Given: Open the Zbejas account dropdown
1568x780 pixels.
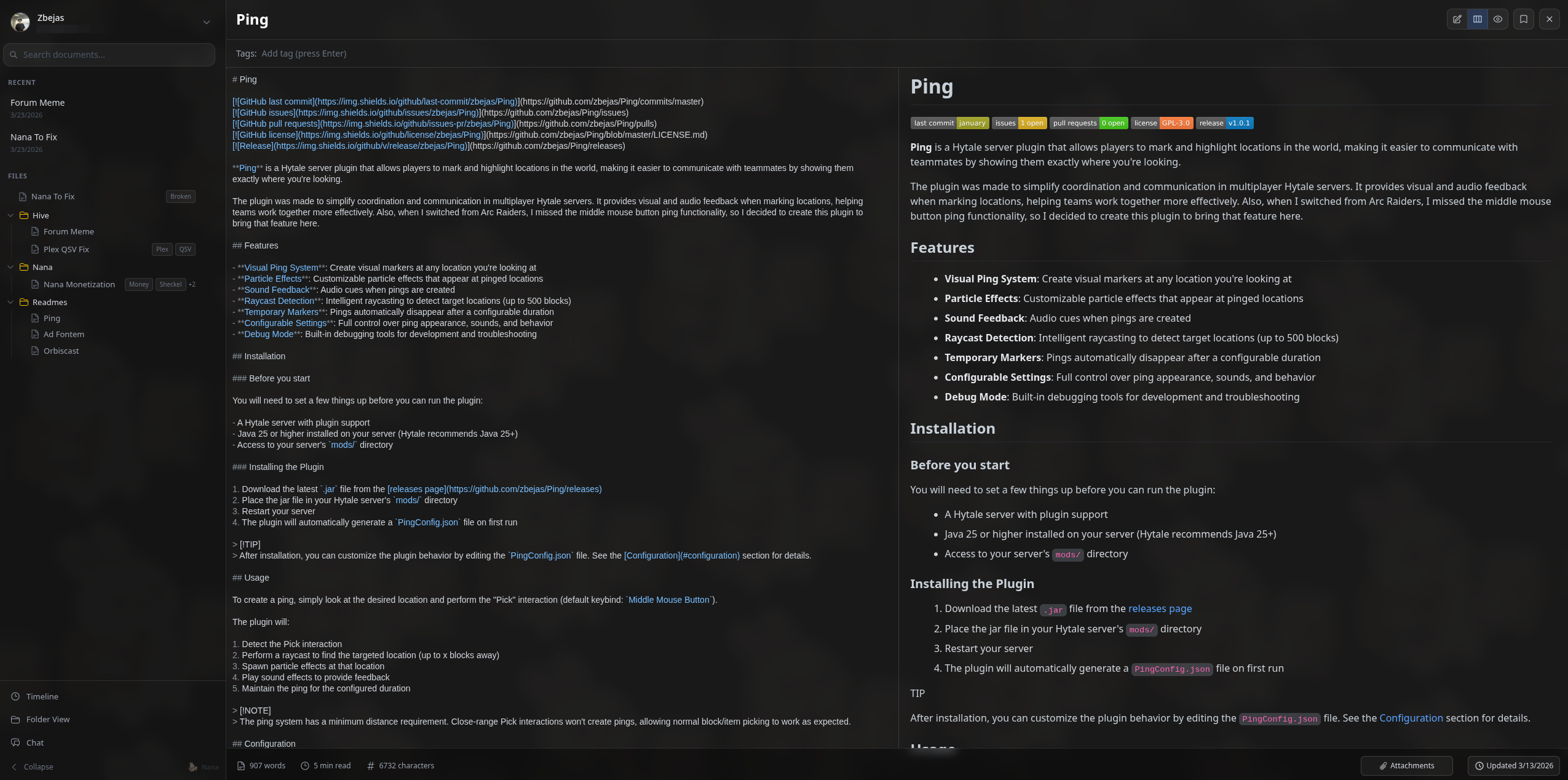Looking at the screenshot, I should click(x=207, y=22).
